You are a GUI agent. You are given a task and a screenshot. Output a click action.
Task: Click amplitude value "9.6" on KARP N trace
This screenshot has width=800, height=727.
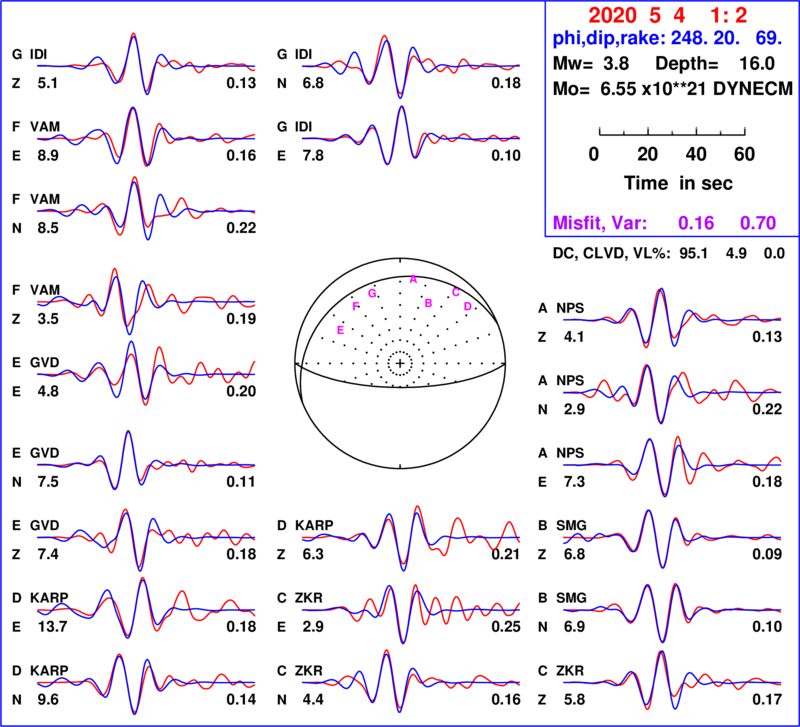coord(47,699)
